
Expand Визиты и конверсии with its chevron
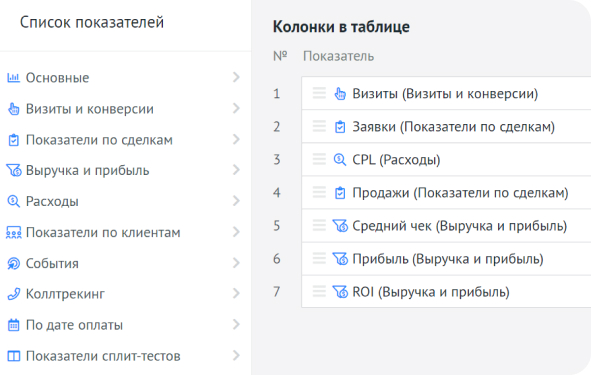[236, 108]
